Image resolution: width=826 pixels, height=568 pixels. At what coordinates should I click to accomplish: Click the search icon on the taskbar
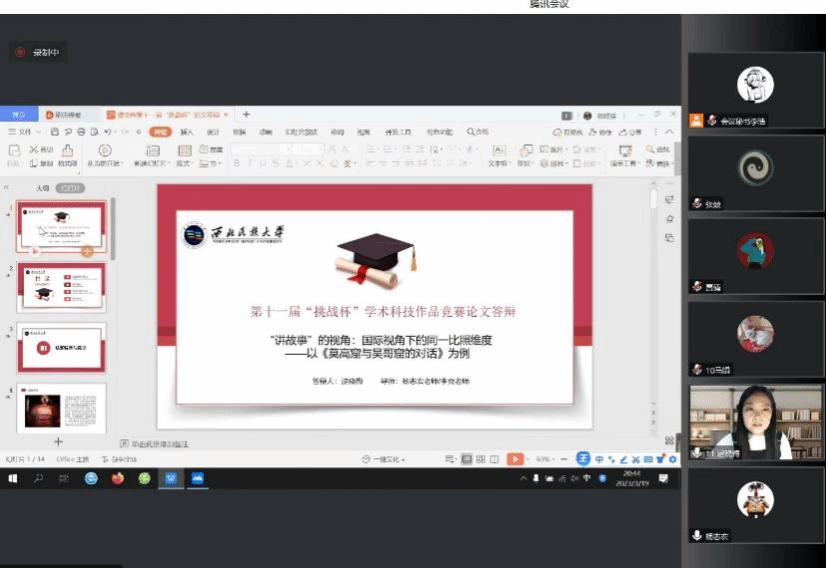click(39, 479)
